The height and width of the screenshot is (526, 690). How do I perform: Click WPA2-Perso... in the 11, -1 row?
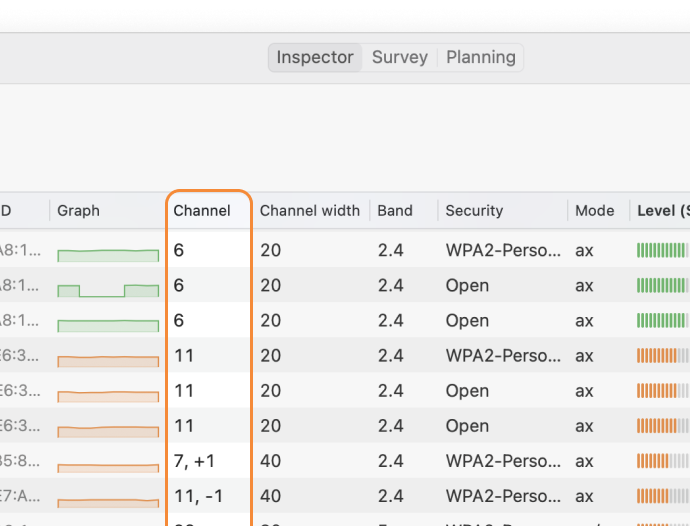503,496
